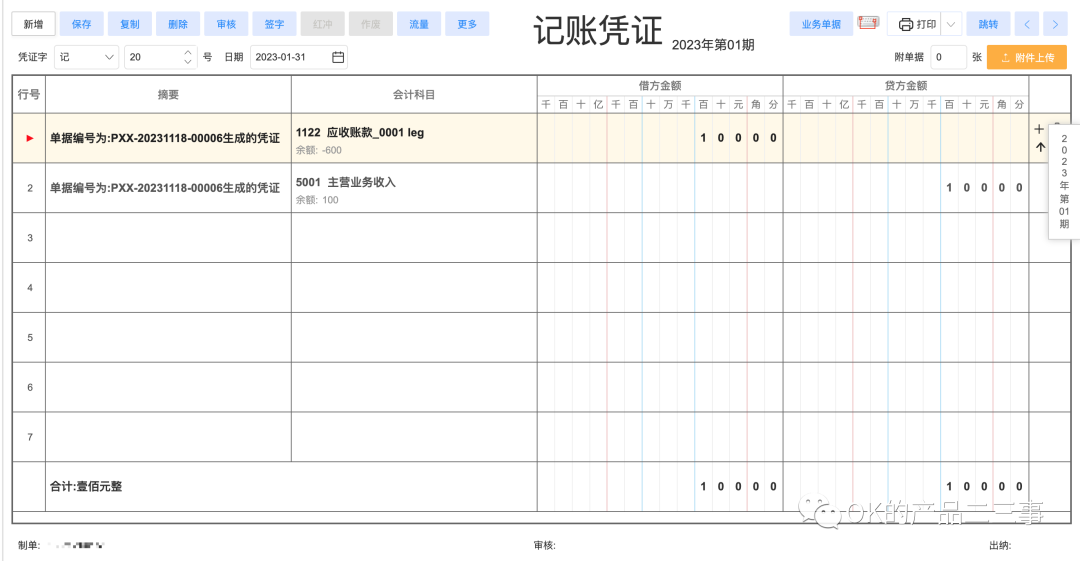
Task: Go to previous voucher arrow
Action: pyautogui.click(x=1027, y=24)
